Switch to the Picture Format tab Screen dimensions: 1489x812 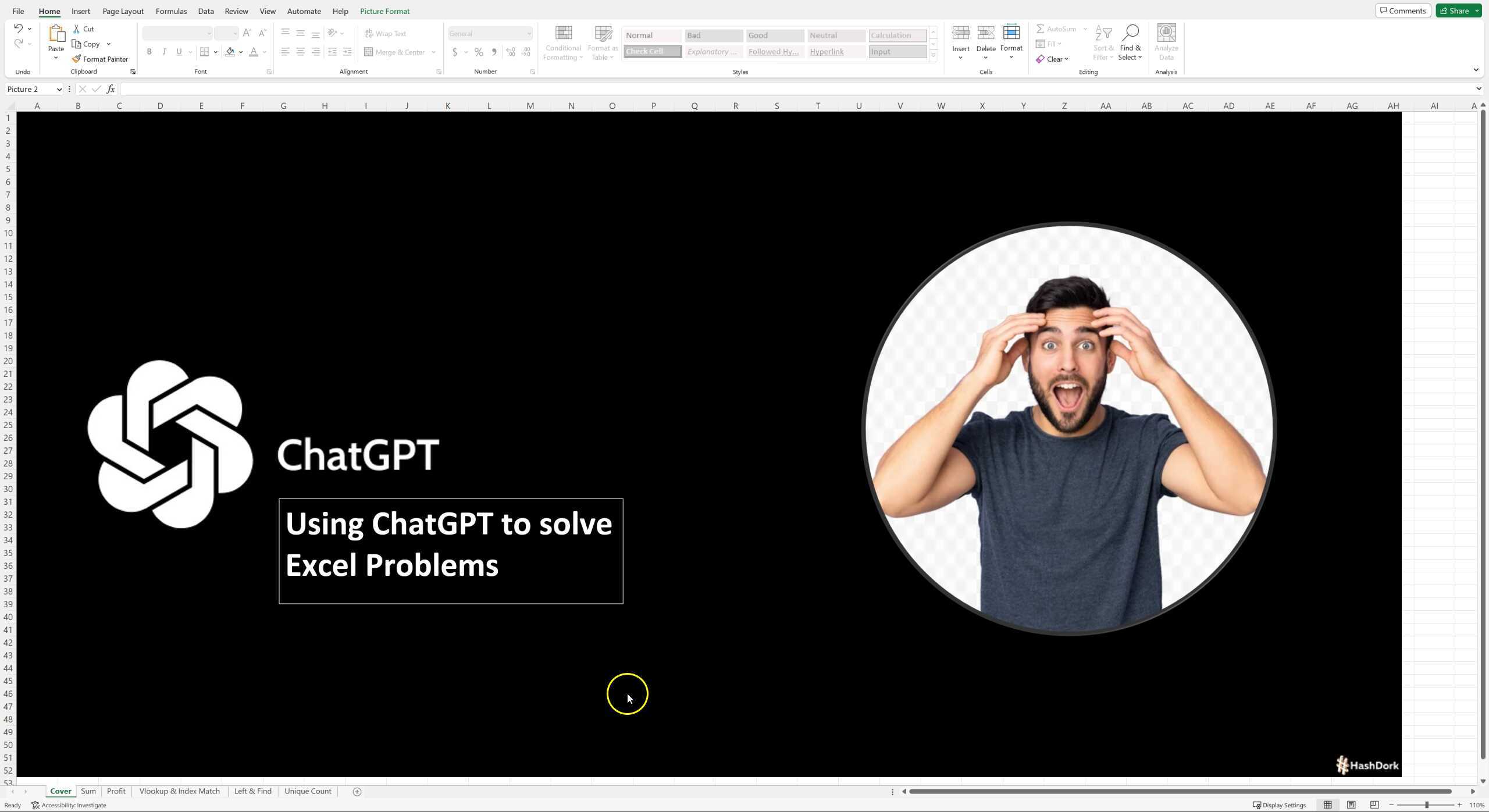[x=385, y=10]
